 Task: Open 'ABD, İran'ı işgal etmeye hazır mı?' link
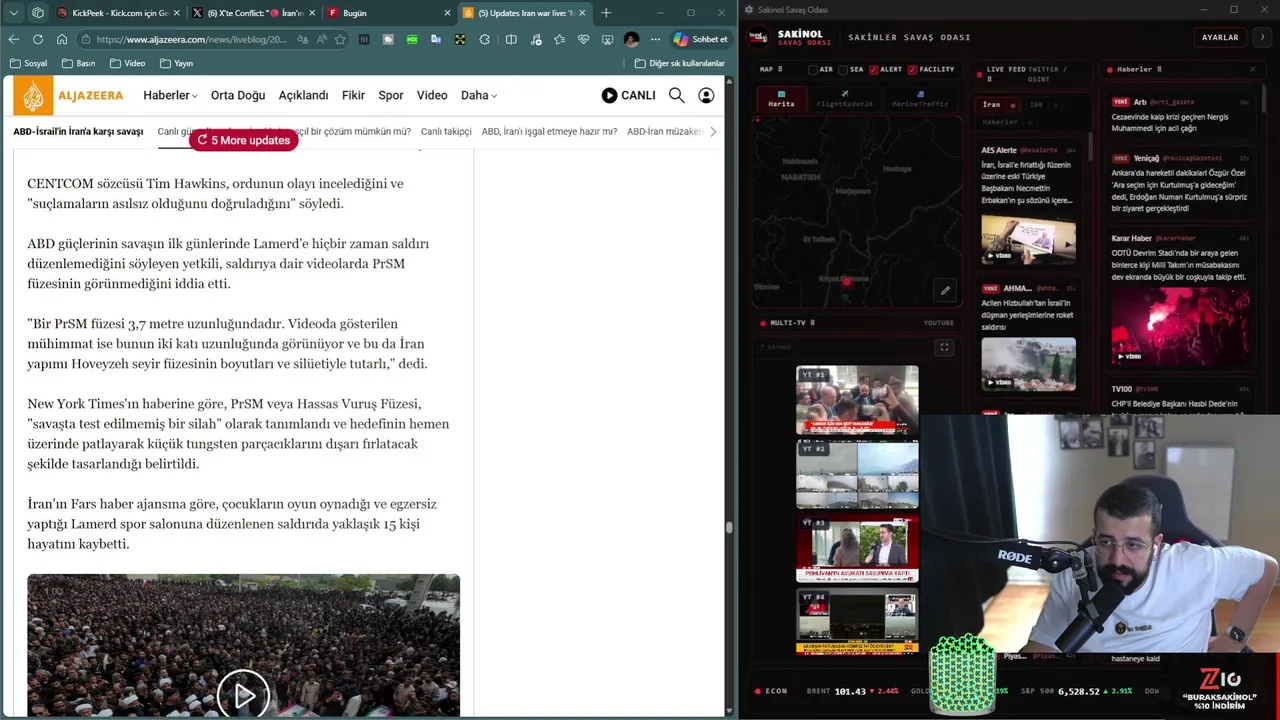tap(549, 131)
